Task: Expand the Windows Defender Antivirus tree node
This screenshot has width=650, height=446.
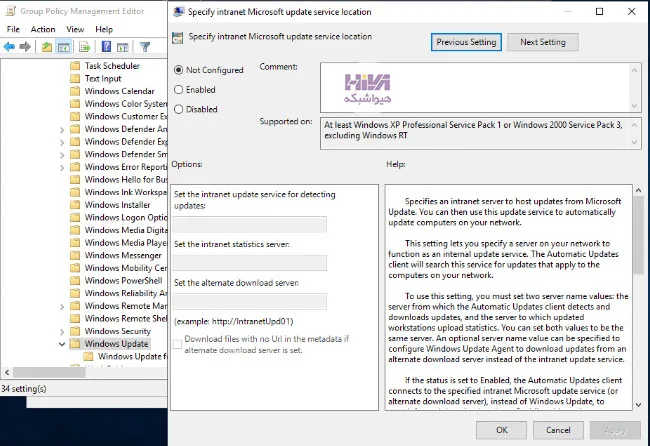Action: click(x=62, y=130)
